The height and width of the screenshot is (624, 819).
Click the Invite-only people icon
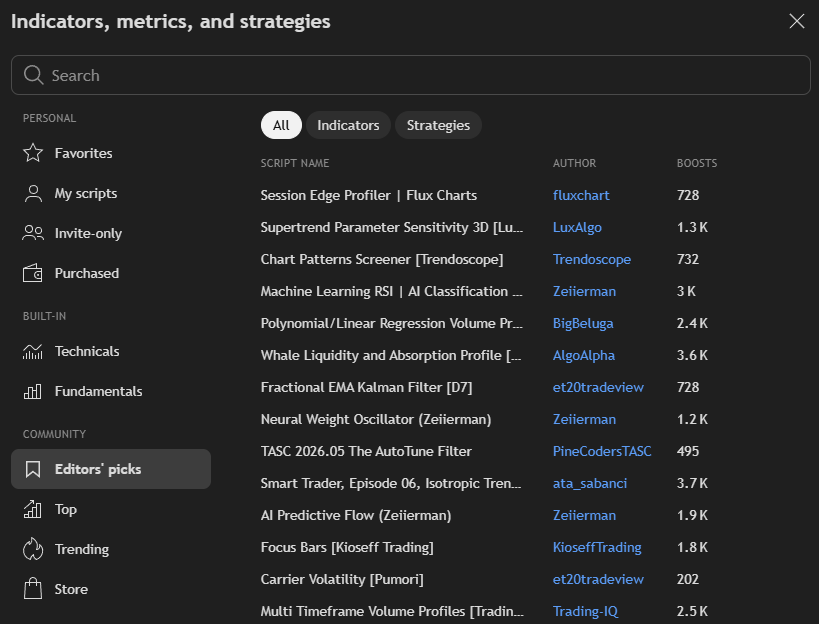(33, 233)
